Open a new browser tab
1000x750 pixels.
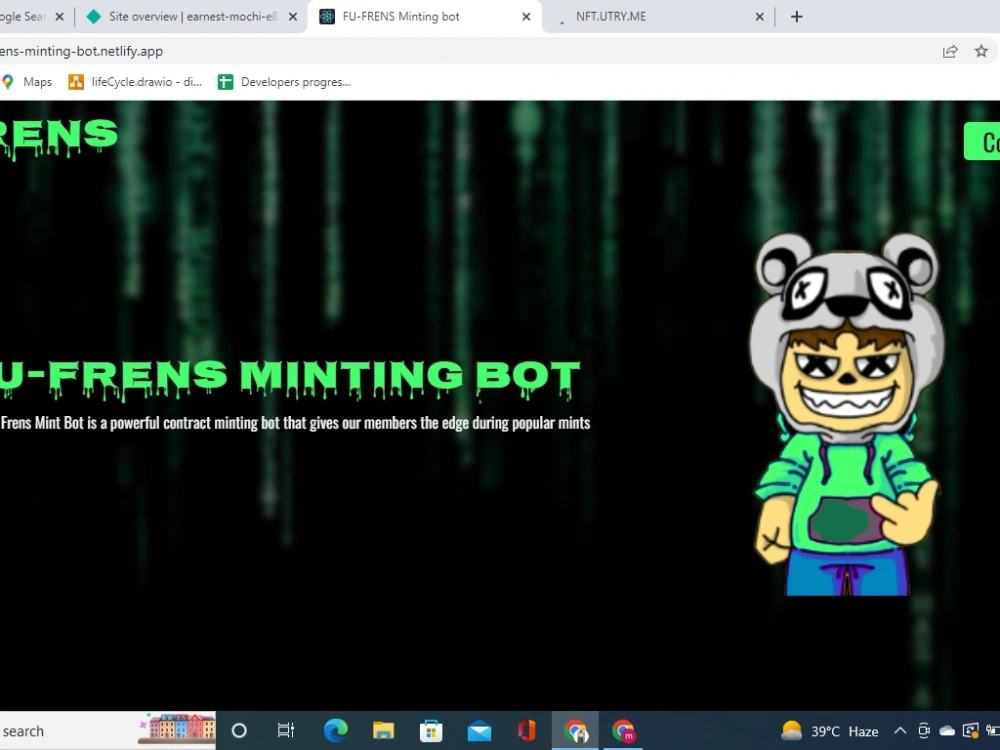(797, 17)
